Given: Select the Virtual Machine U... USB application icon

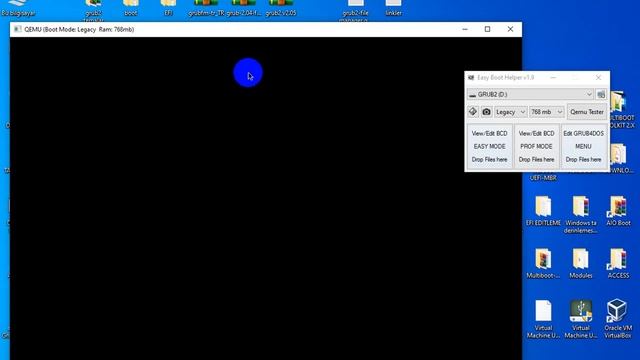Looking at the screenshot, I should (581, 319).
